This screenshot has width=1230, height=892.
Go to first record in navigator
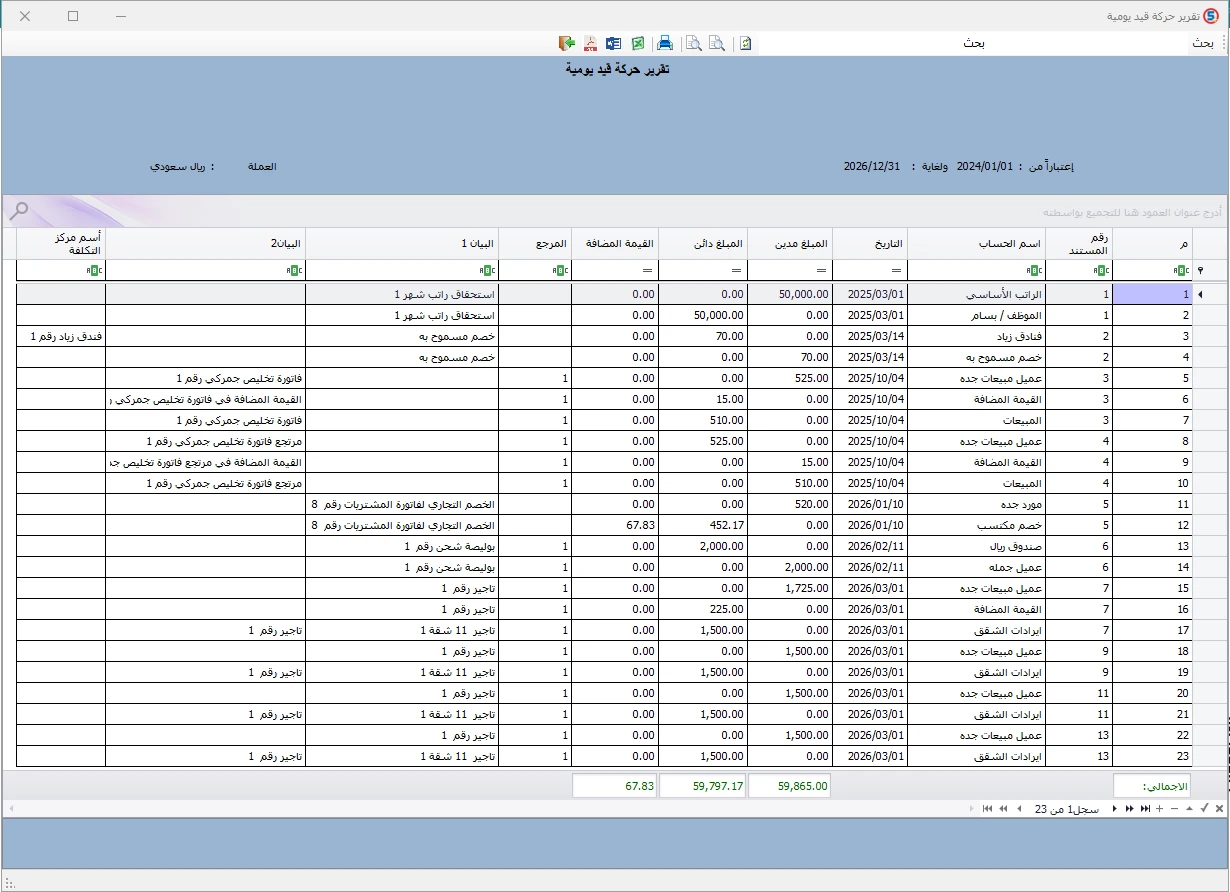(x=987, y=808)
